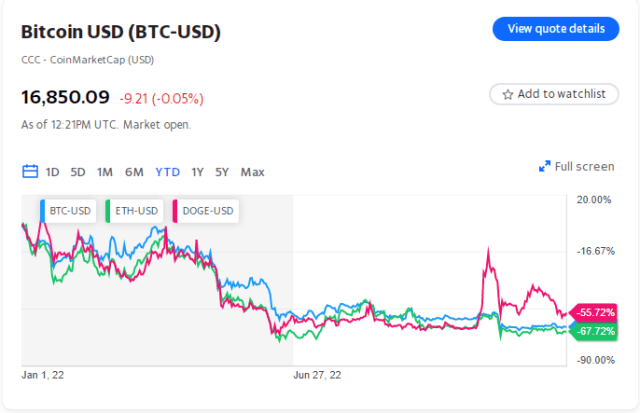Select the 1D time range
This screenshot has height=413, width=640.
(53, 172)
